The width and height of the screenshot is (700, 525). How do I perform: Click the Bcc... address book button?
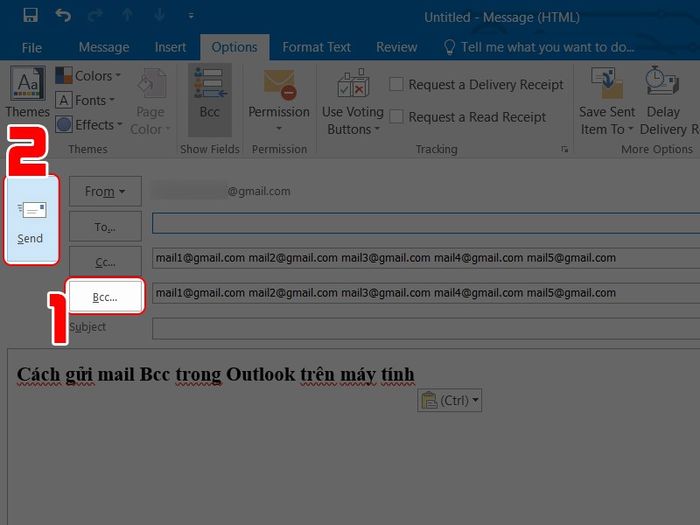(x=105, y=296)
